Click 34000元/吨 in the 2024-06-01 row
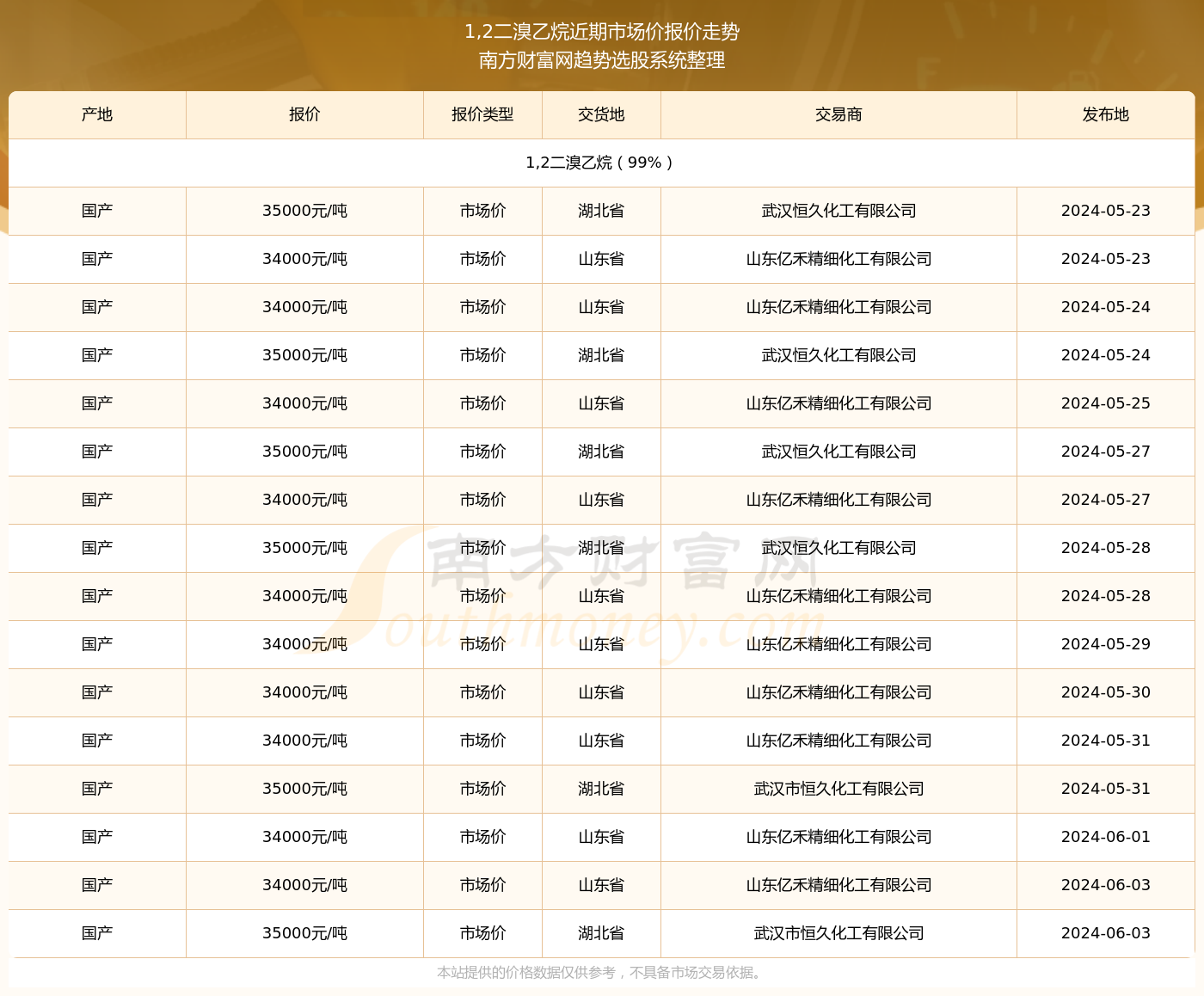The width and height of the screenshot is (1204, 996). [304, 837]
